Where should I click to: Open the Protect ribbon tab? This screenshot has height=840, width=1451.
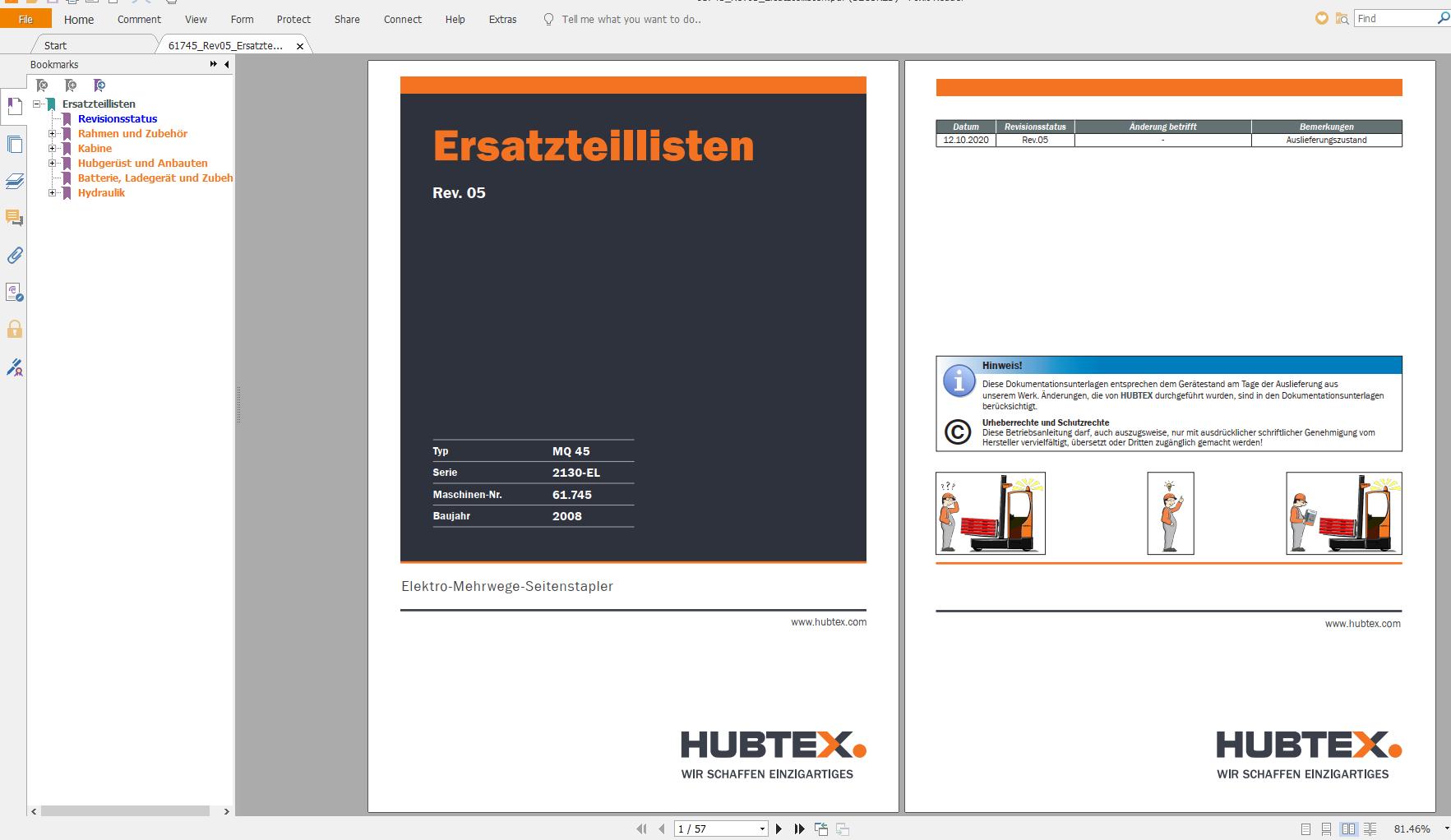pos(293,19)
